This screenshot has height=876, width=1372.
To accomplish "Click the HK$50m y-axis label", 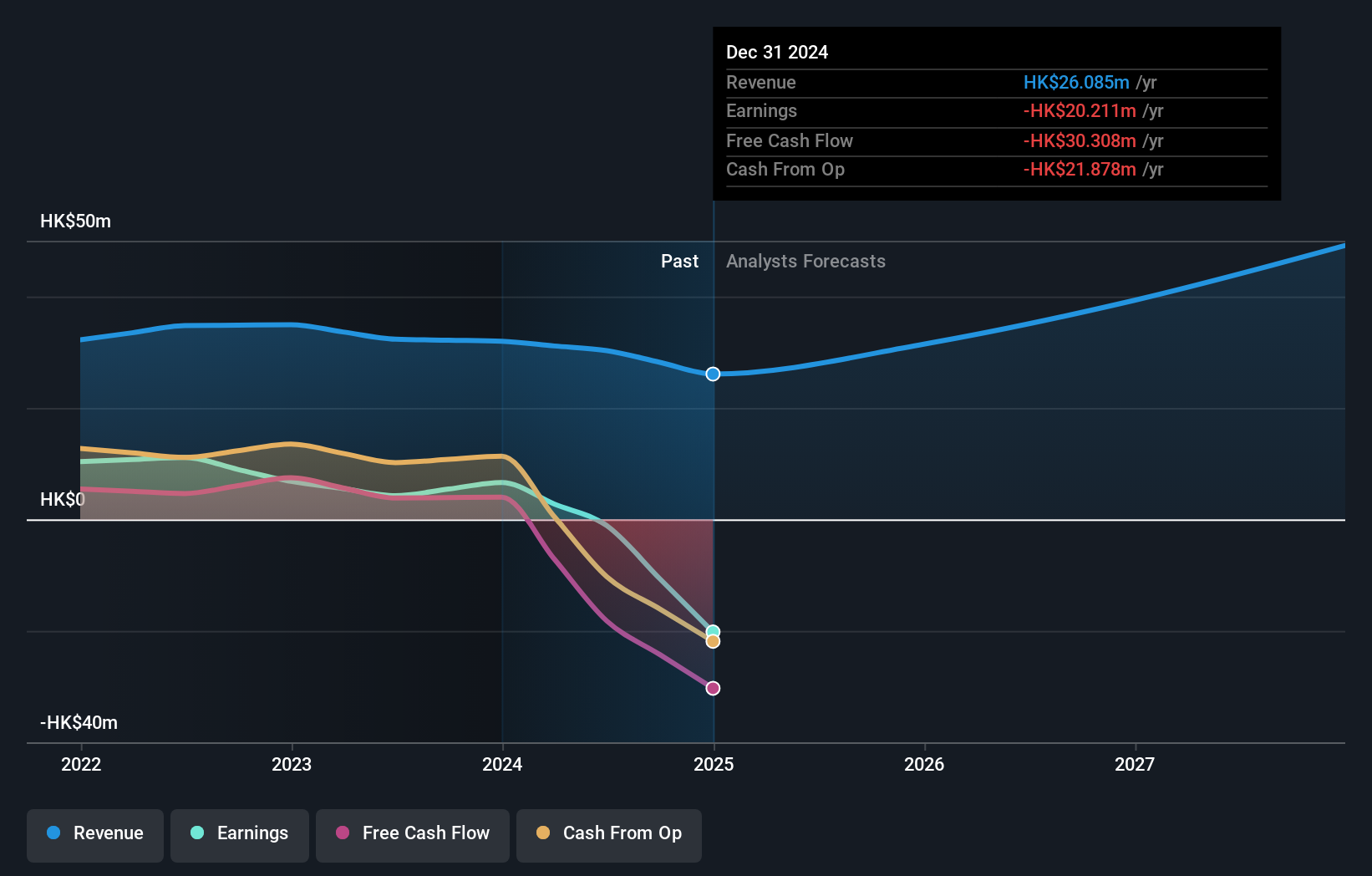I will (x=75, y=222).
